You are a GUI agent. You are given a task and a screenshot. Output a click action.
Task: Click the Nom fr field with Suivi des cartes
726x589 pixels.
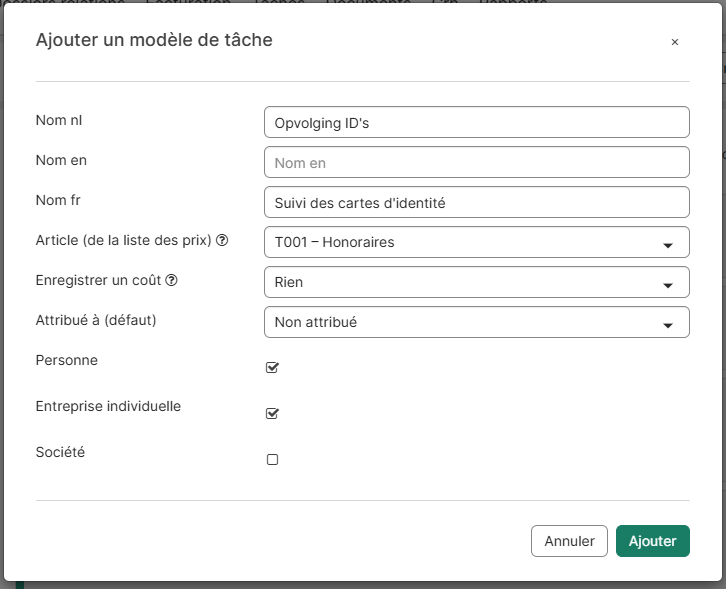(x=476, y=202)
